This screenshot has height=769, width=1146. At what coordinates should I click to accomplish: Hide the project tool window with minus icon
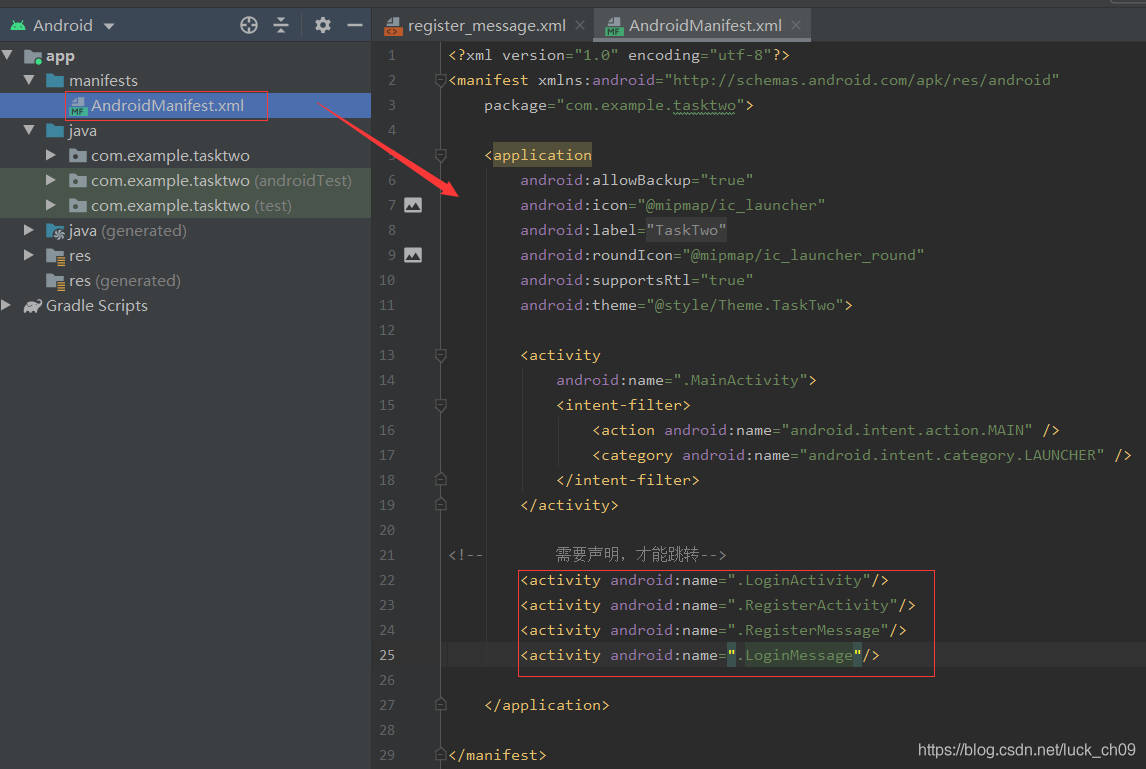[x=355, y=26]
